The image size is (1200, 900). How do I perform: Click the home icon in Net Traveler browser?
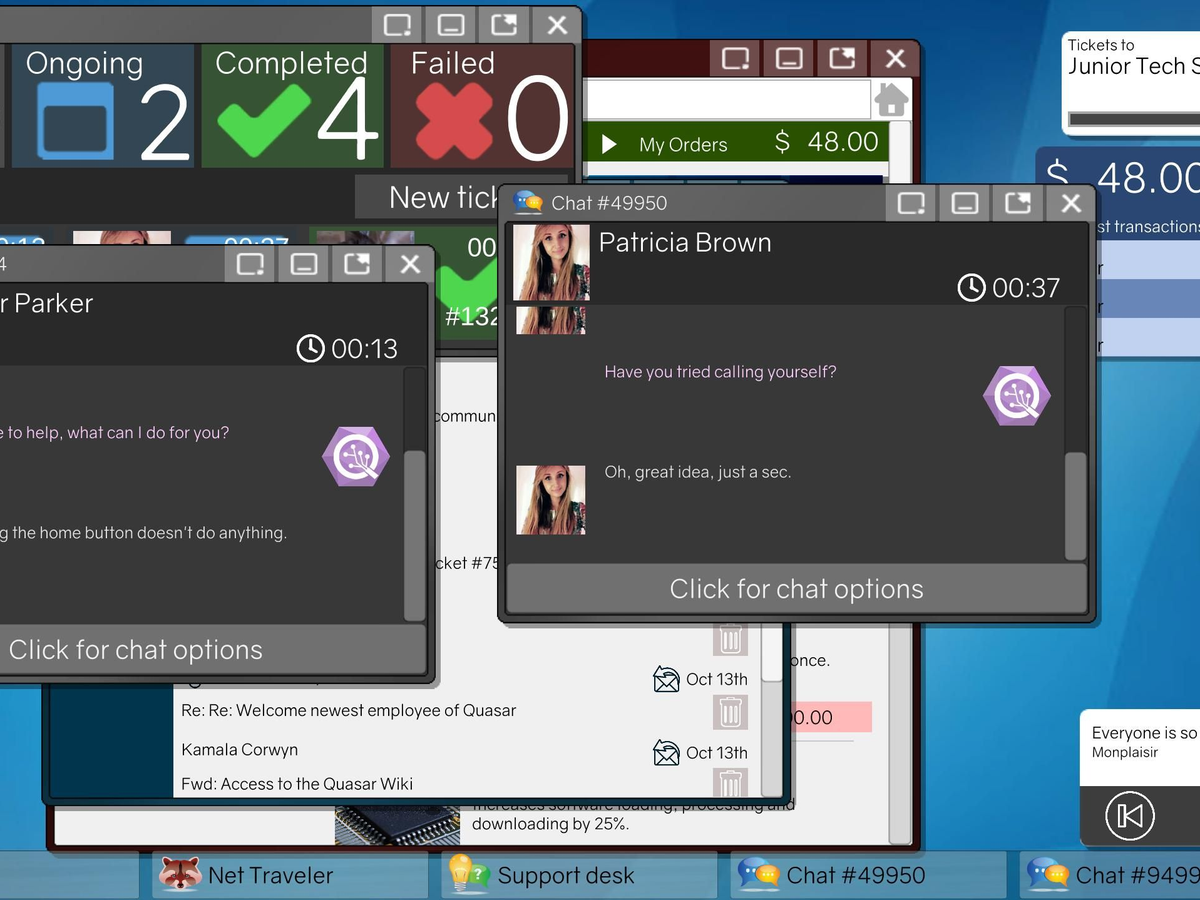point(891,100)
